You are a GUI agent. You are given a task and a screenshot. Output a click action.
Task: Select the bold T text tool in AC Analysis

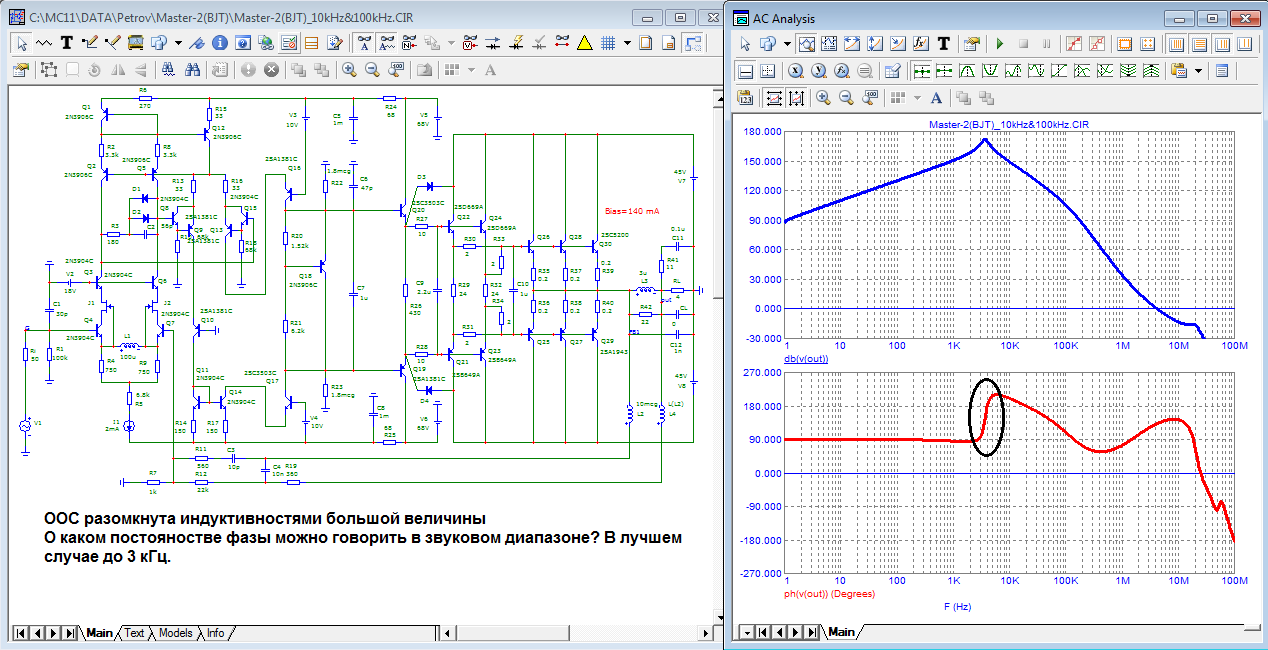click(x=942, y=44)
